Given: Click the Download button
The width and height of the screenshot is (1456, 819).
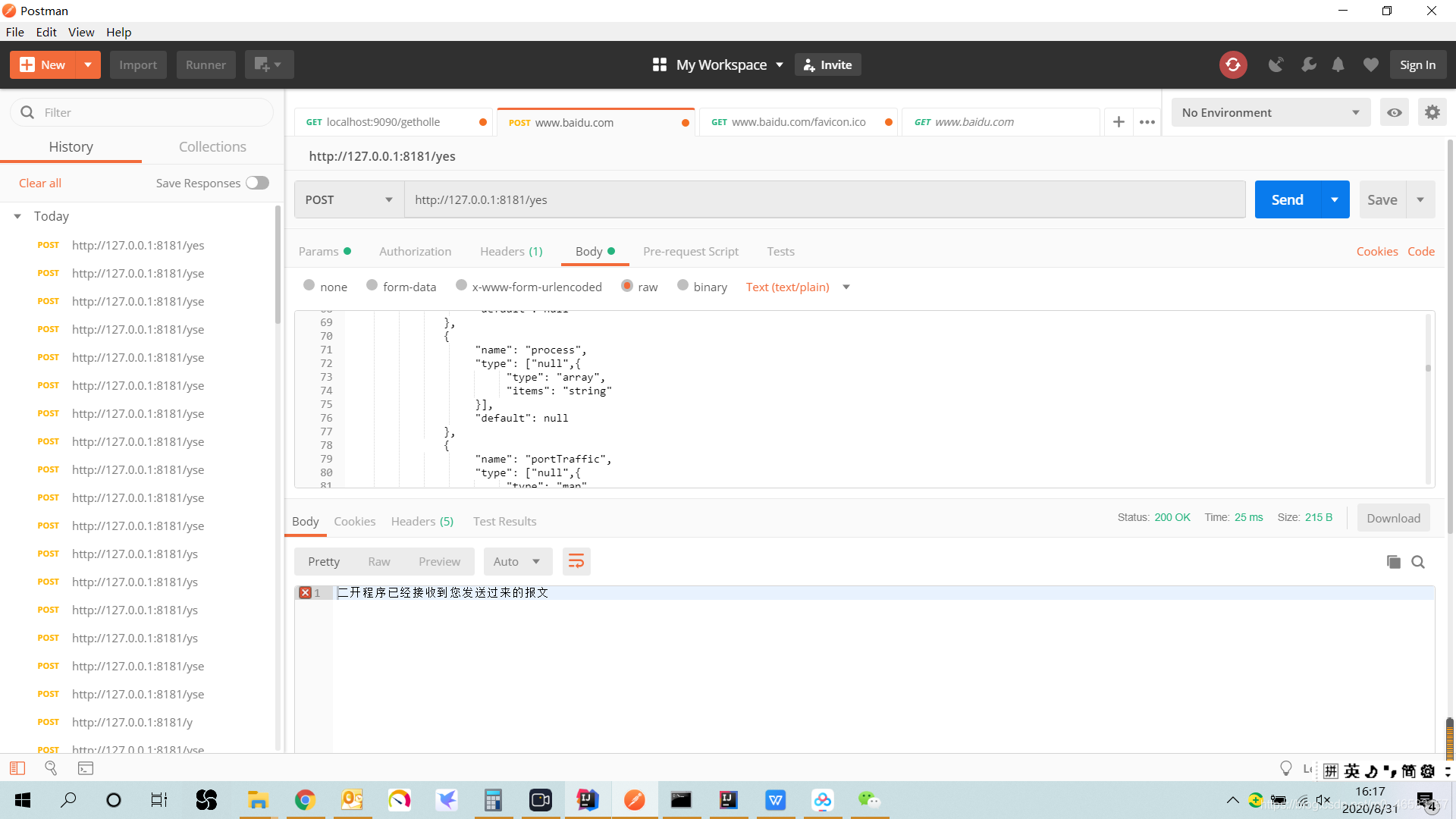Looking at the screenshot, I should [1393, 517].
